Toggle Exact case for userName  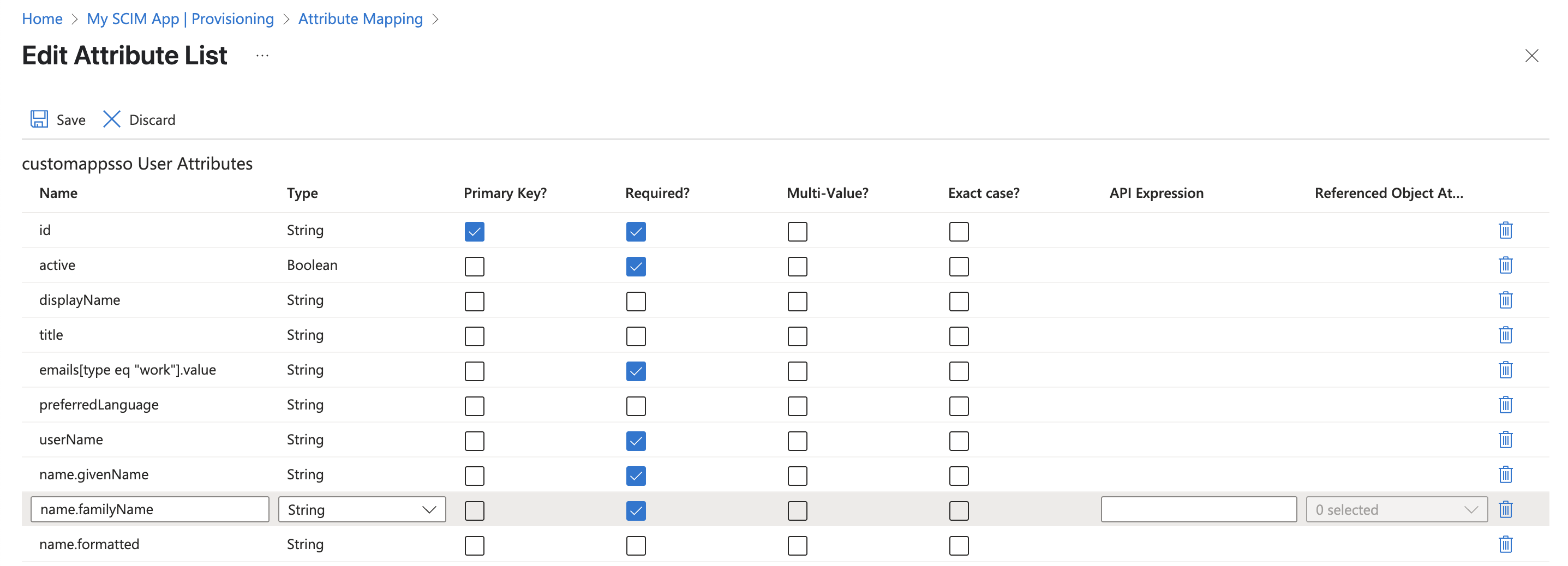(x=958, y=441)
